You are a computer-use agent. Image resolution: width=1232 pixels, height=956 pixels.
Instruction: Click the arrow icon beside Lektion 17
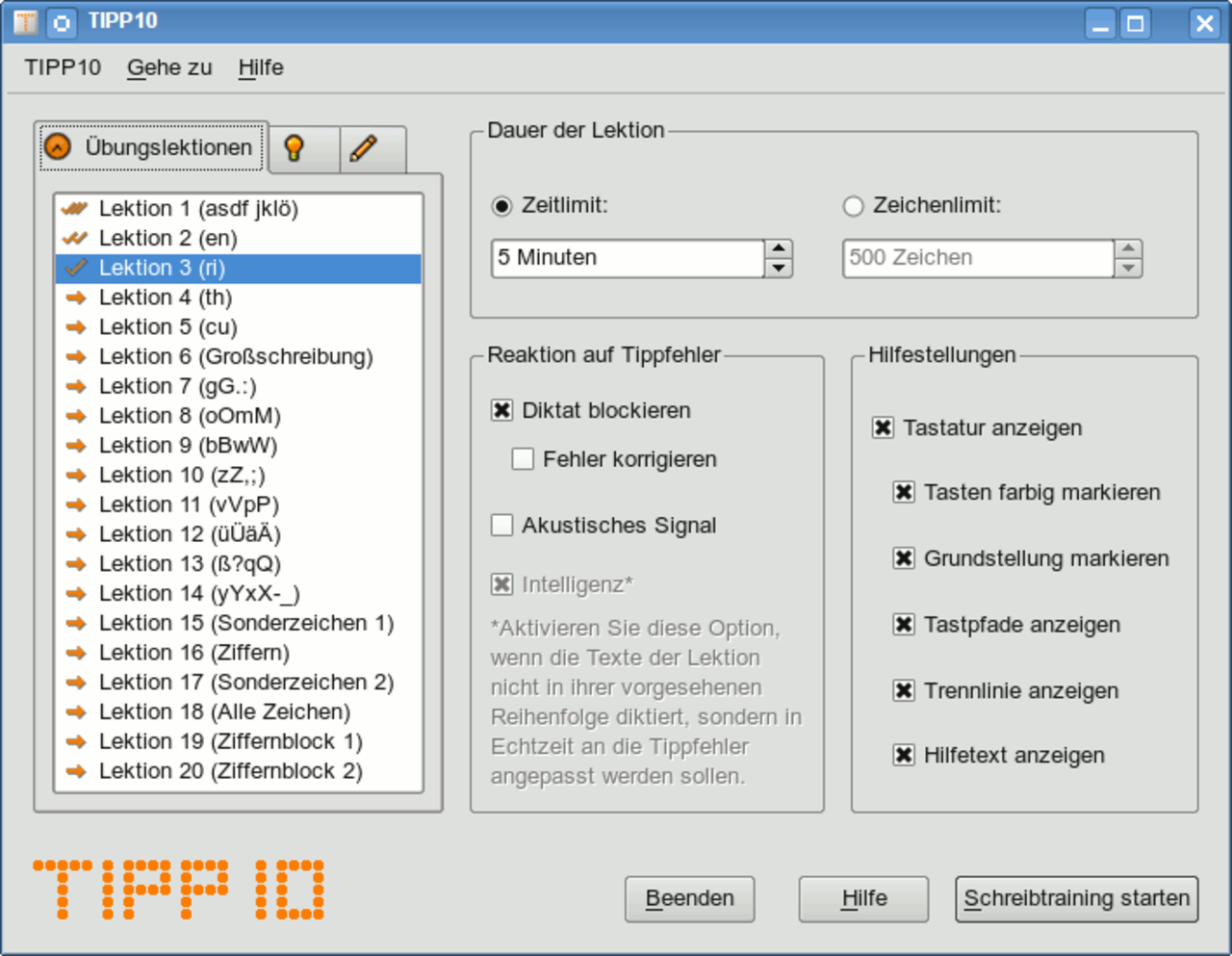pos(76,683)
